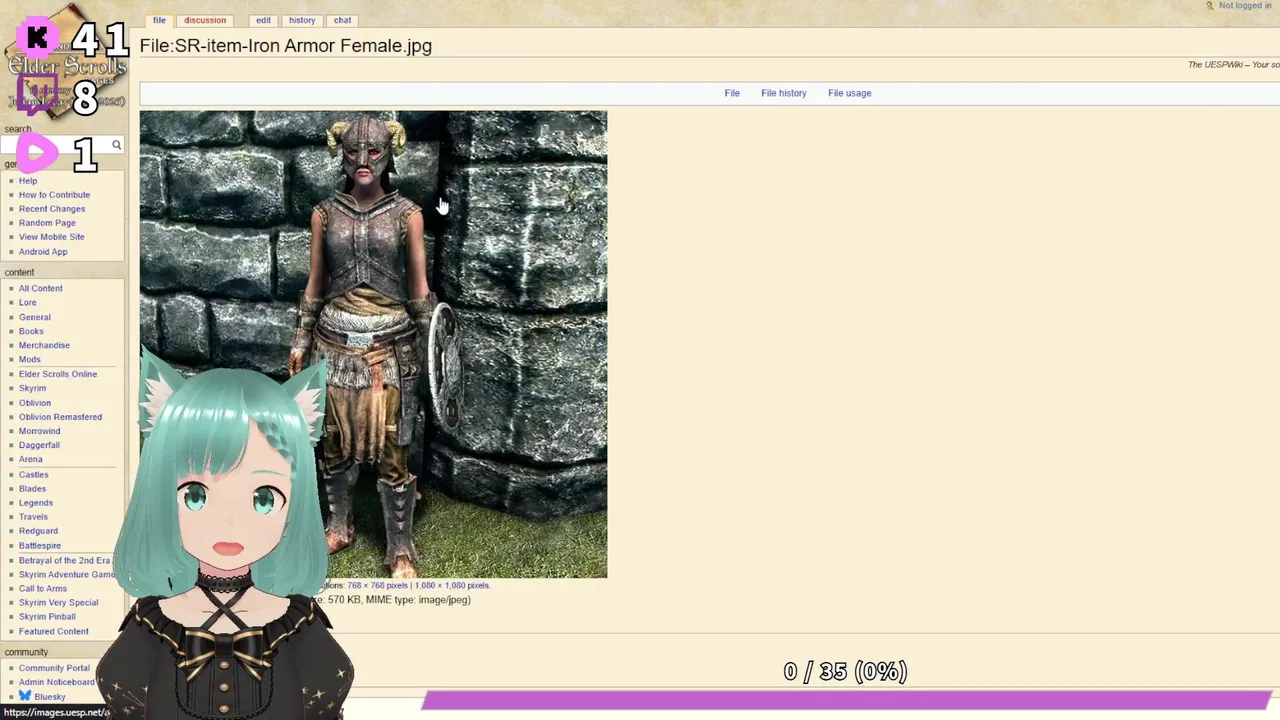Open the Help sidebar link
This screenshot has width=1280, height=720.
28,181
